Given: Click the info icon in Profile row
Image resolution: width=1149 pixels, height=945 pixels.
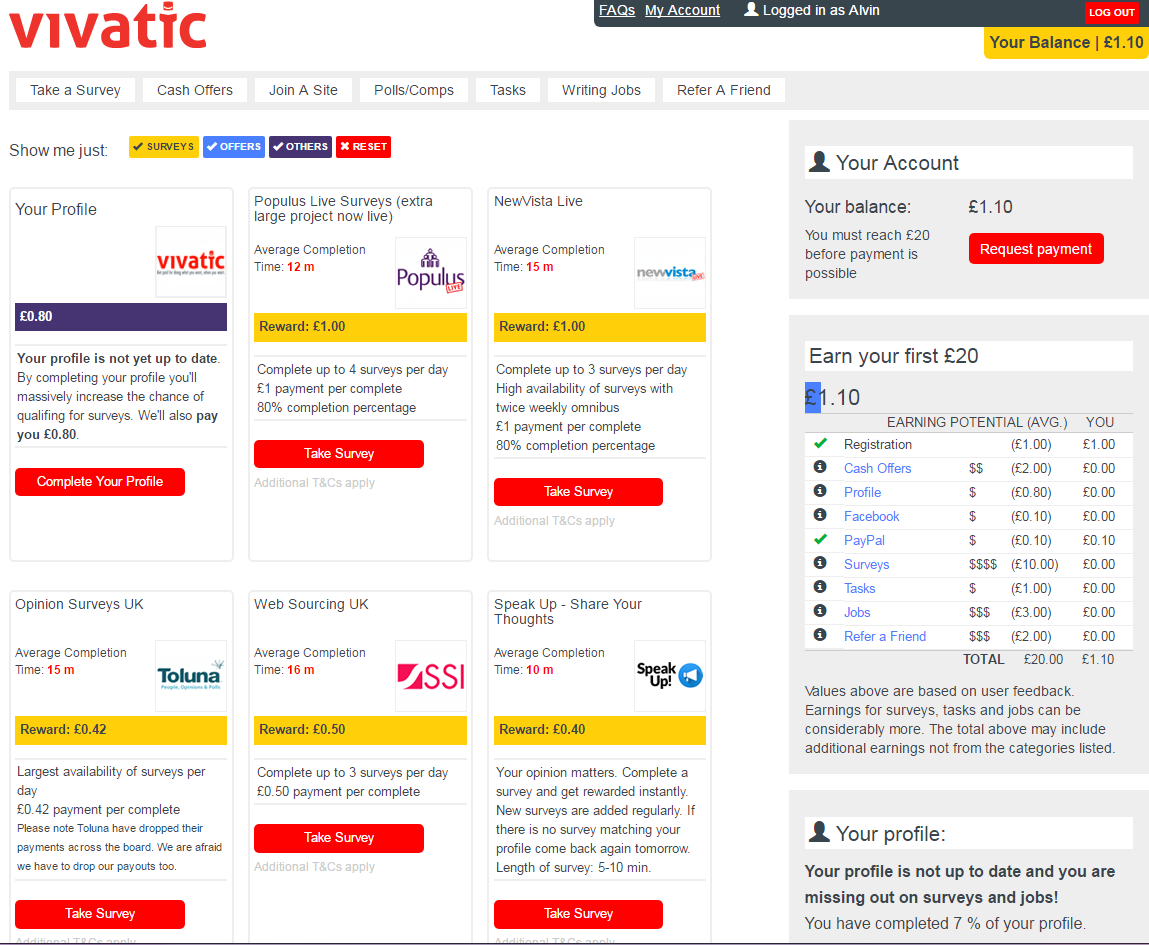Looking at the screenshot, I should pos(820,491).
